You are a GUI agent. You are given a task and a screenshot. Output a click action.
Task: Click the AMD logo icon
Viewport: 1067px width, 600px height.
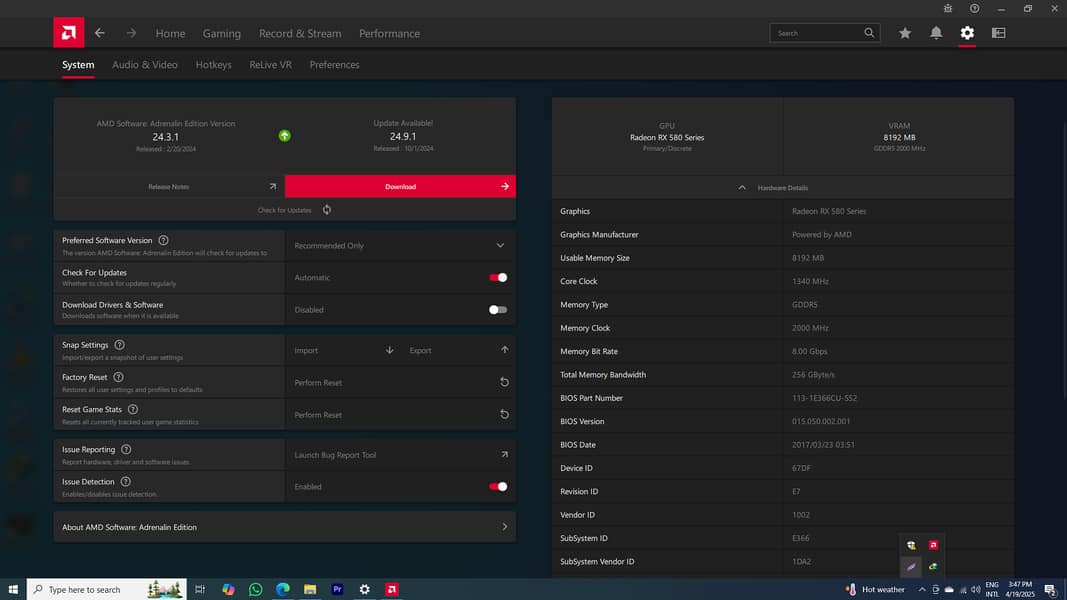[x=69, y=33]
